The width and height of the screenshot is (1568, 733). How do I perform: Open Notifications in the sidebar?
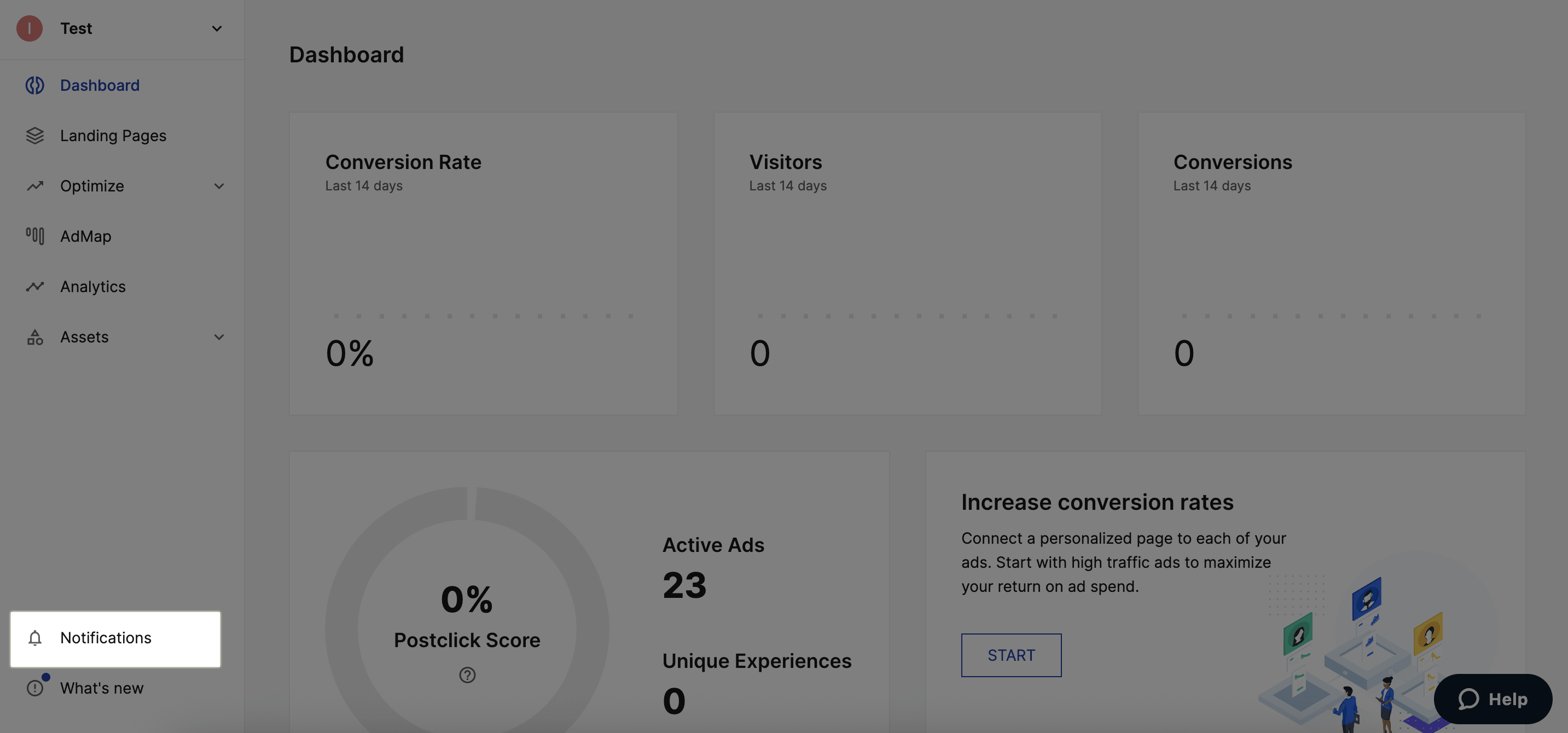click(115, 638)
